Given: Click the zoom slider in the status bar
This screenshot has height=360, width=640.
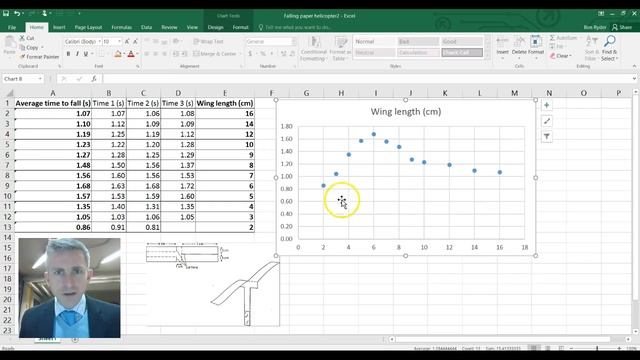Looking at the screenshot, I should 597,348.
